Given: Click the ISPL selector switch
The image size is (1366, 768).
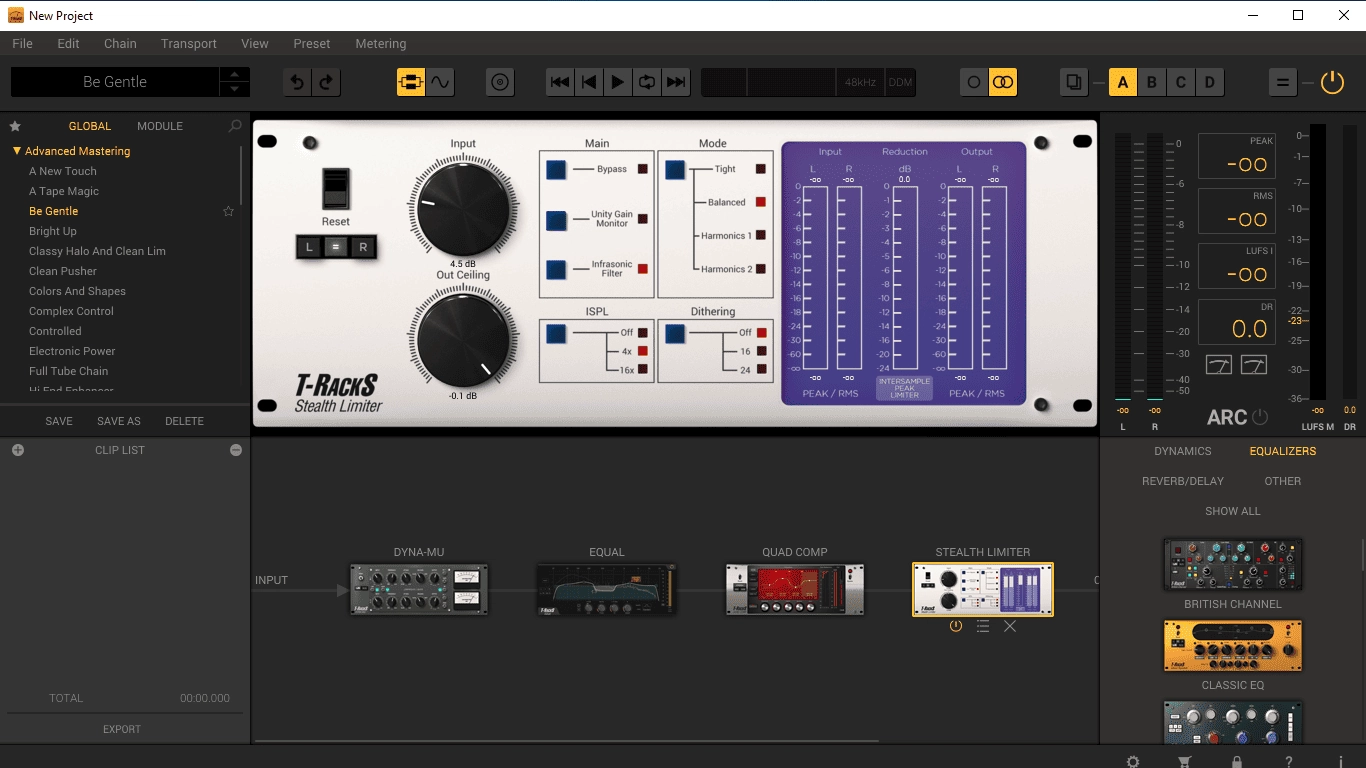Looking at the screenshot, I should click(556, 334).
